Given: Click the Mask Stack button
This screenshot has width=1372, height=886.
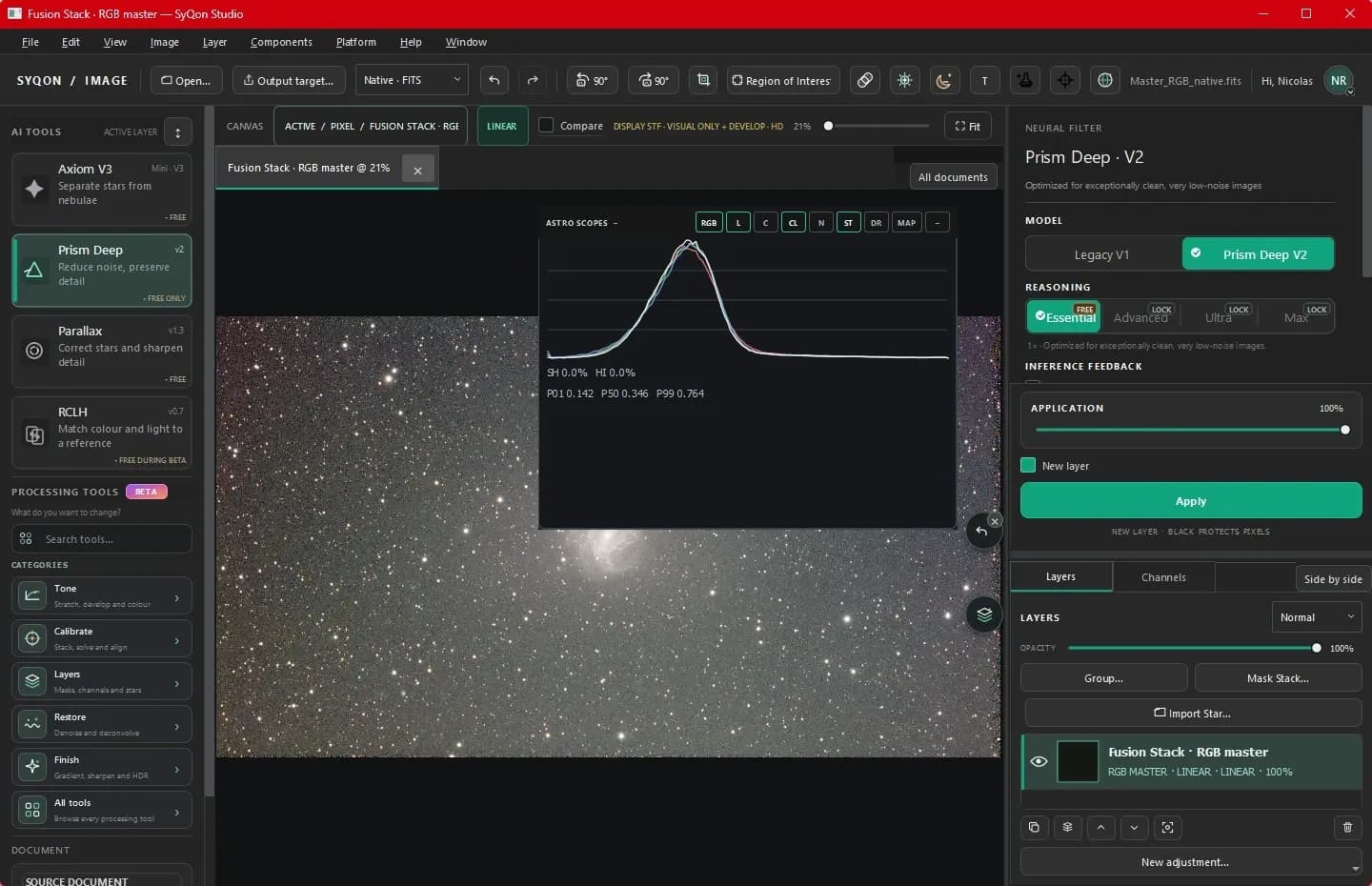Looking at the screenshot, I should click(x=1278, y=678).
